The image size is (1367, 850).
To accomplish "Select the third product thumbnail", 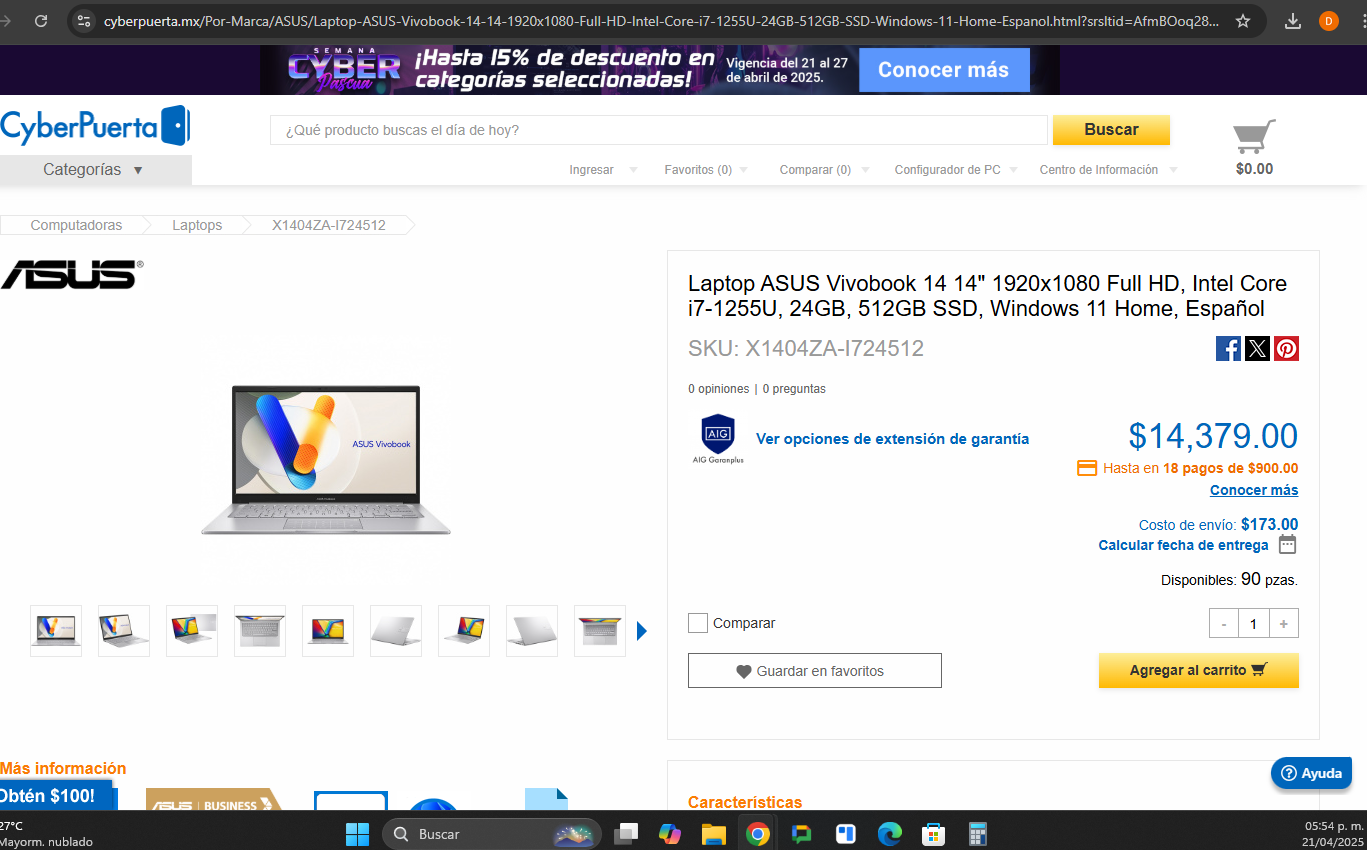I will coord(192,631).
